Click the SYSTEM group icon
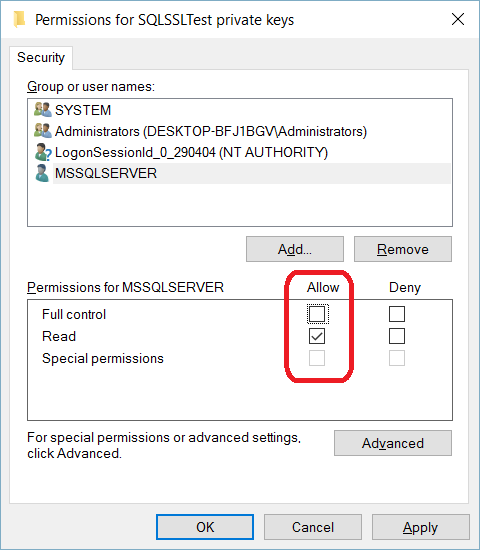 pyautogui.click(x=42, y=110)
